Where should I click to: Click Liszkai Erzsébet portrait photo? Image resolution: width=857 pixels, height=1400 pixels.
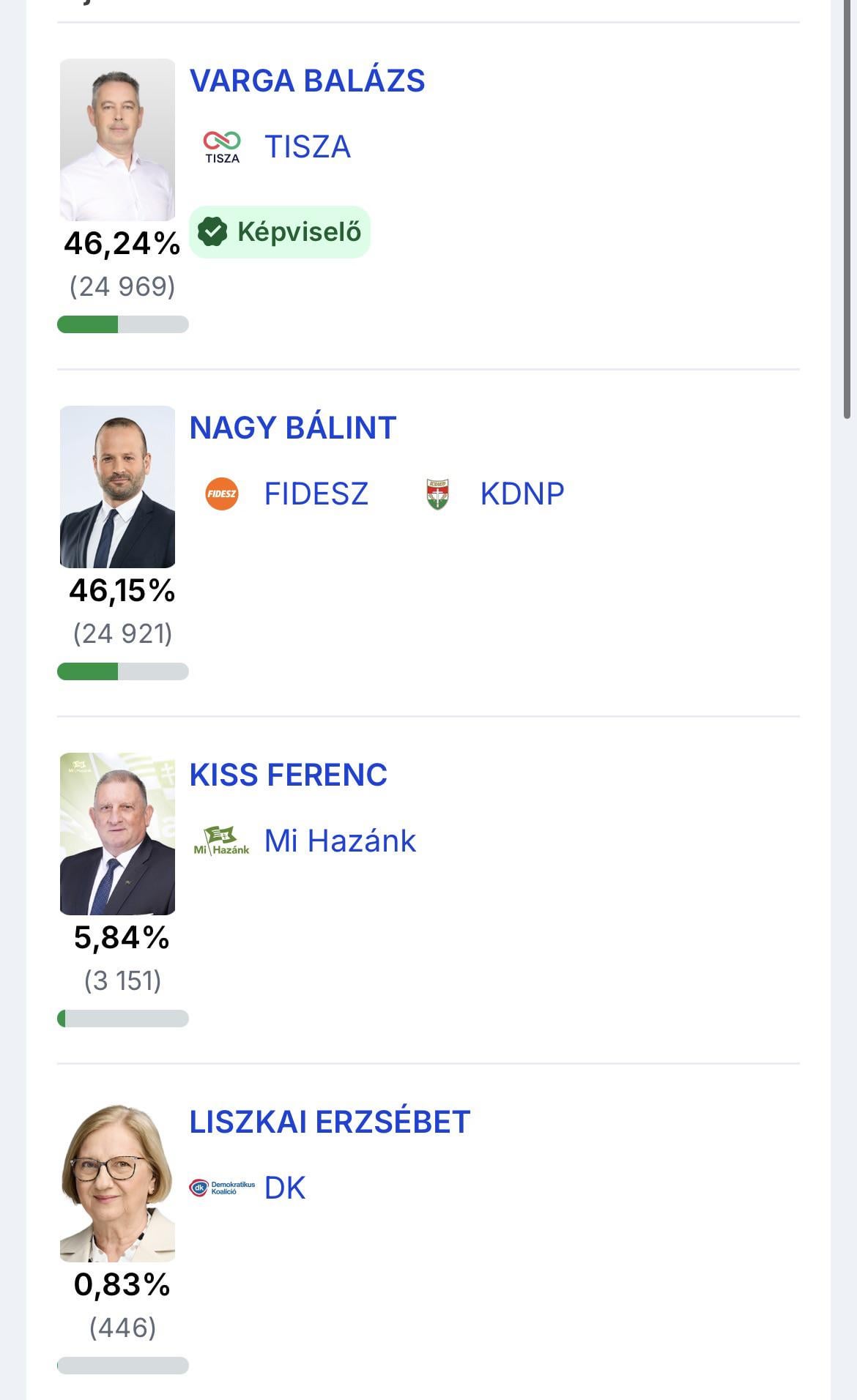coord(117,1181)
